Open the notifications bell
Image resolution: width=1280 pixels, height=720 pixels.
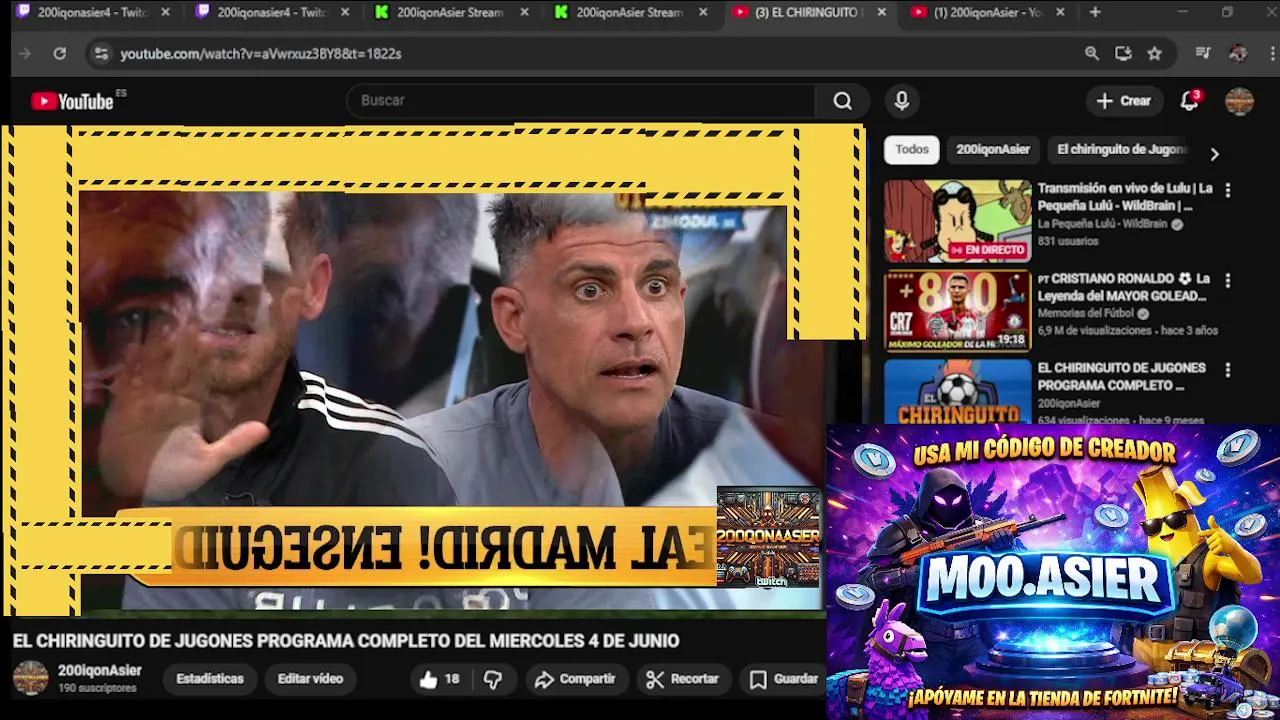pos(1190,101)
